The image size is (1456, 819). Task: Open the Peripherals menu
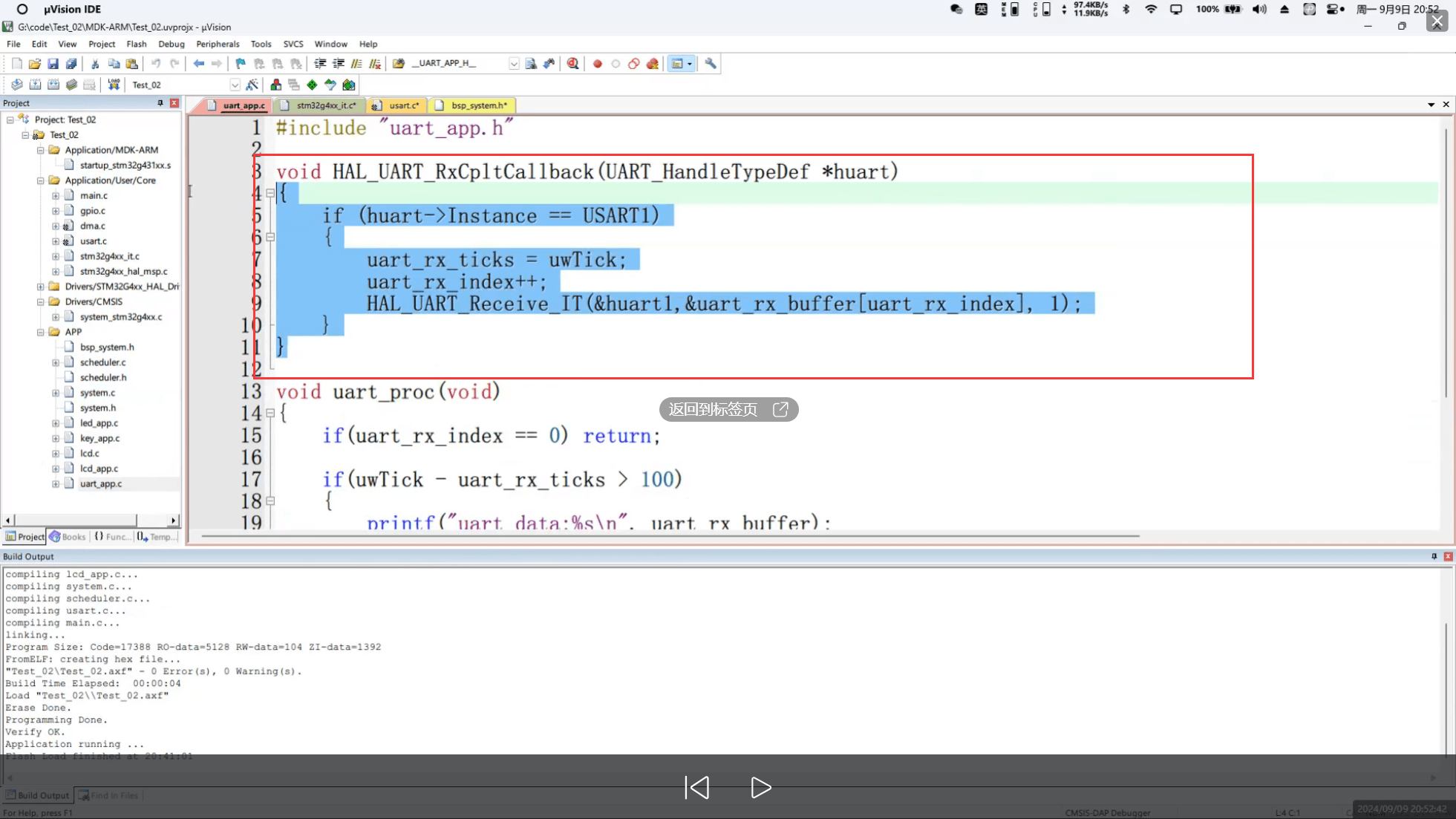click(x=218, y=44)
